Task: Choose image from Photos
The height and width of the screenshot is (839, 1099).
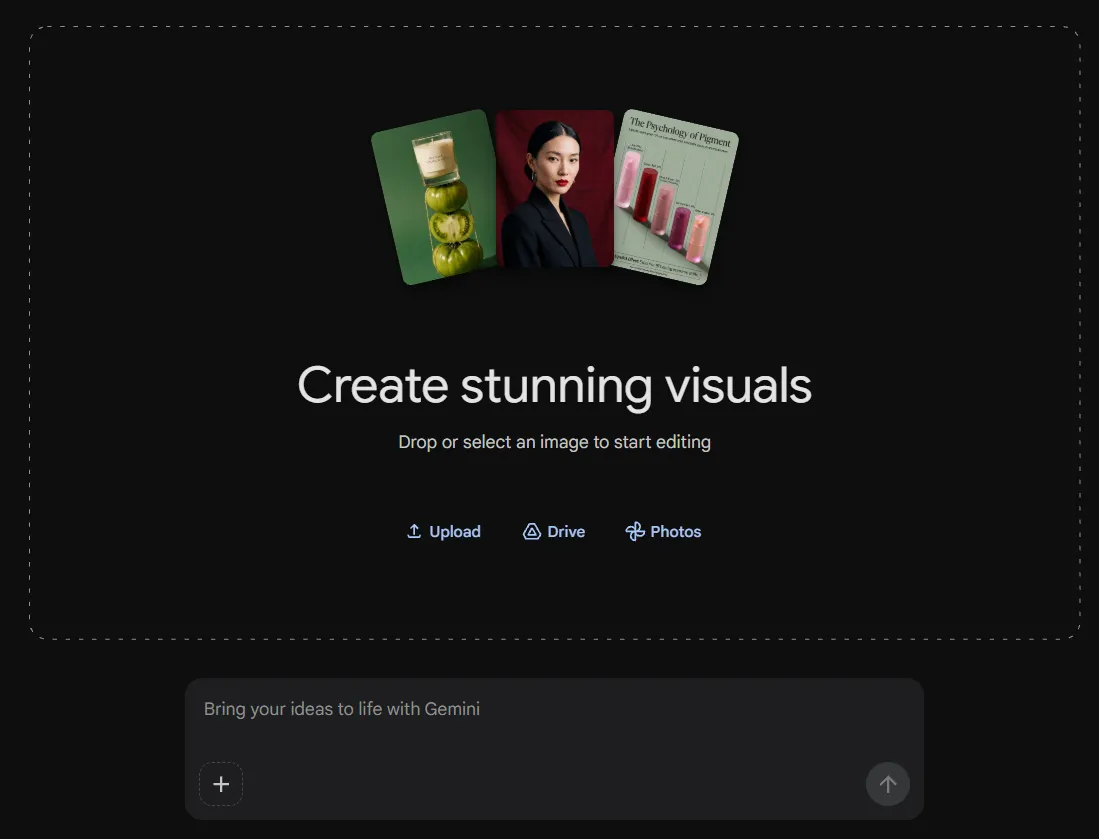Action: point(663,532)
